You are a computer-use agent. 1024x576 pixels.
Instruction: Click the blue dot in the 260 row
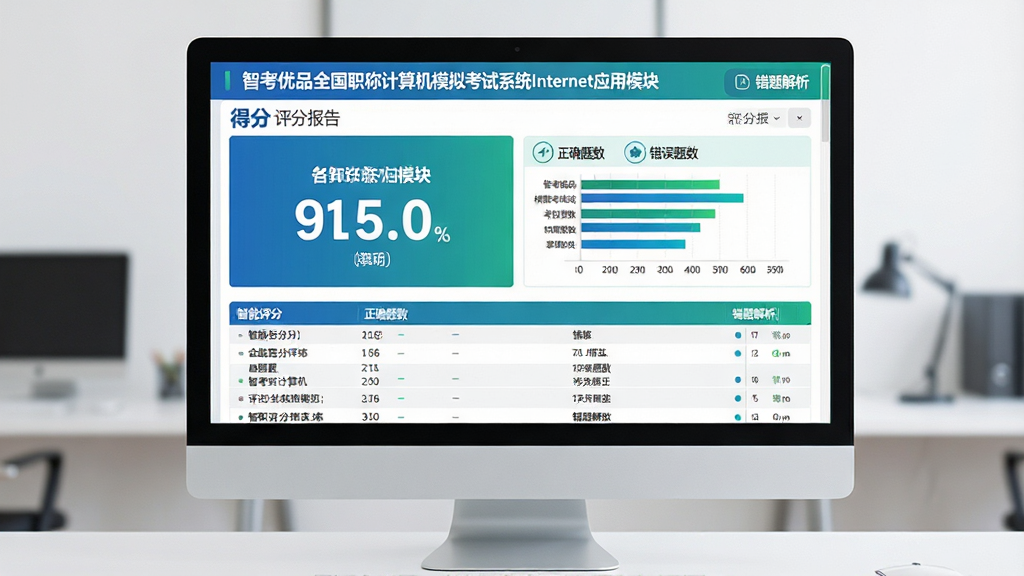(738, 379)
